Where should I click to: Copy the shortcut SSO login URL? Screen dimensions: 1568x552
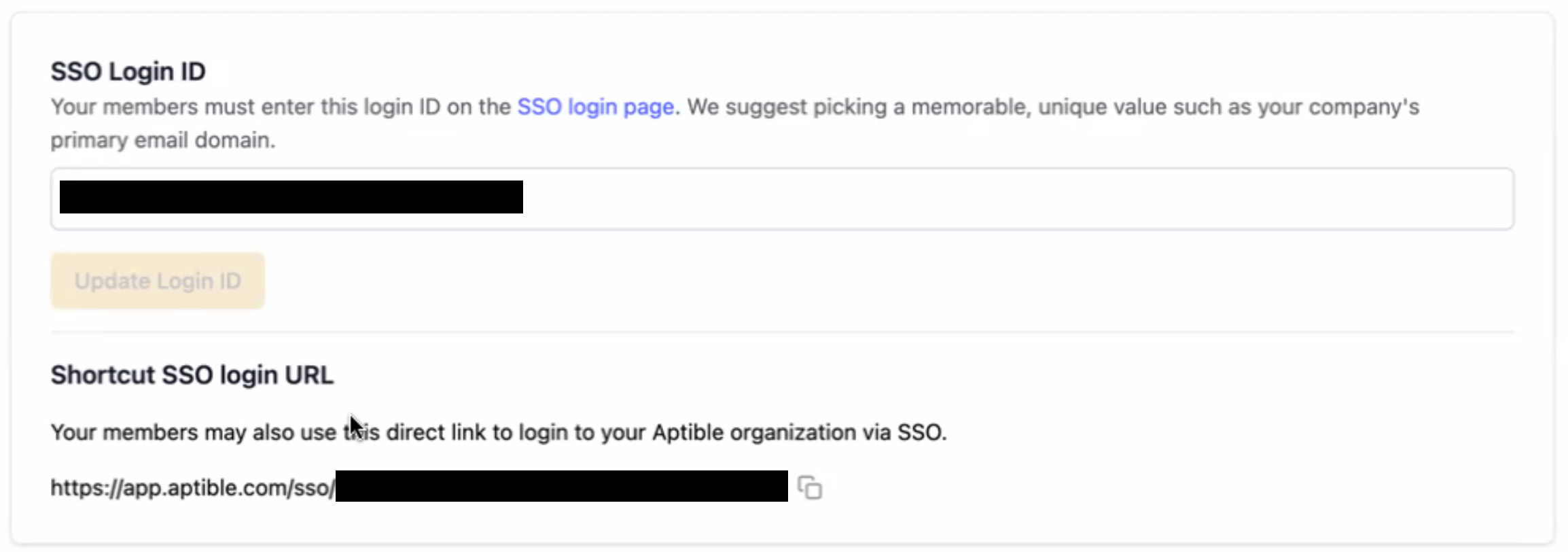point(810,488)
